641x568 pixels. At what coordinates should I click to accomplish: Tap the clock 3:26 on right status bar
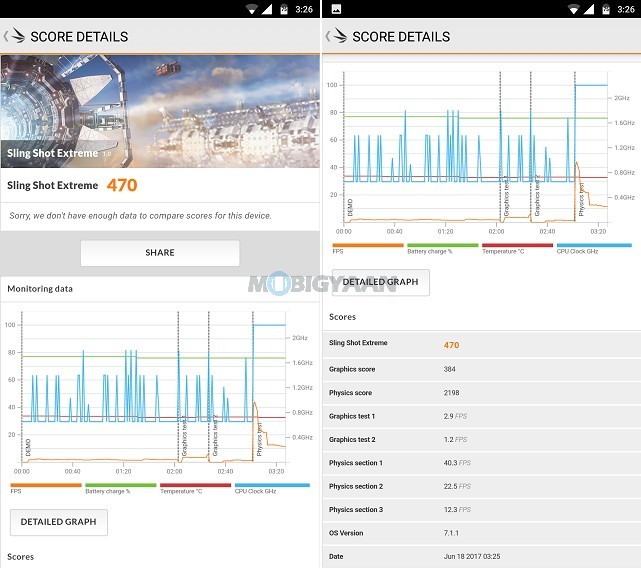click(x=626, y=9)
